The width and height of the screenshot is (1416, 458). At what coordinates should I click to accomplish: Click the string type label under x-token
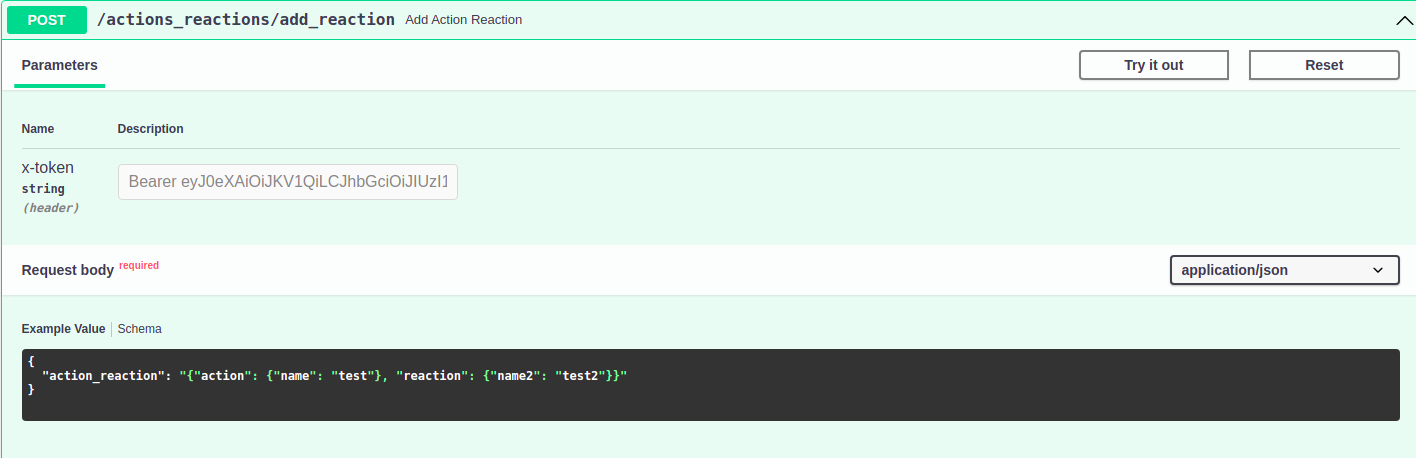[43, 189]
